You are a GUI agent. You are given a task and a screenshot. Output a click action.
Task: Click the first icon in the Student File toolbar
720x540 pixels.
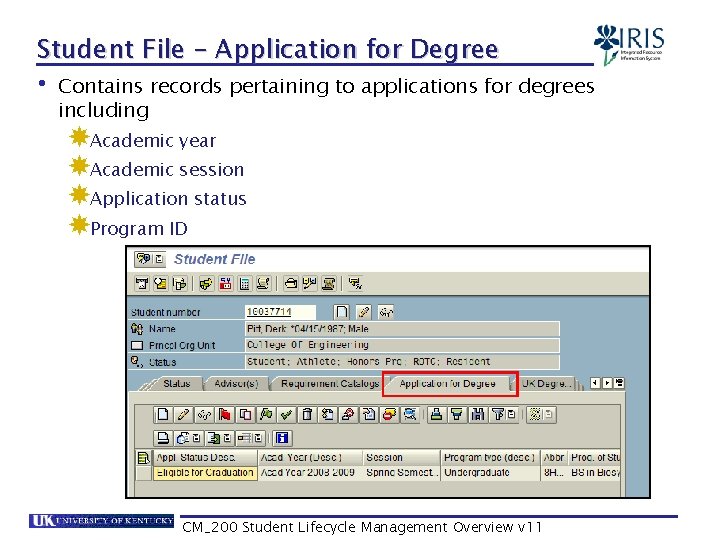(141, 284)
